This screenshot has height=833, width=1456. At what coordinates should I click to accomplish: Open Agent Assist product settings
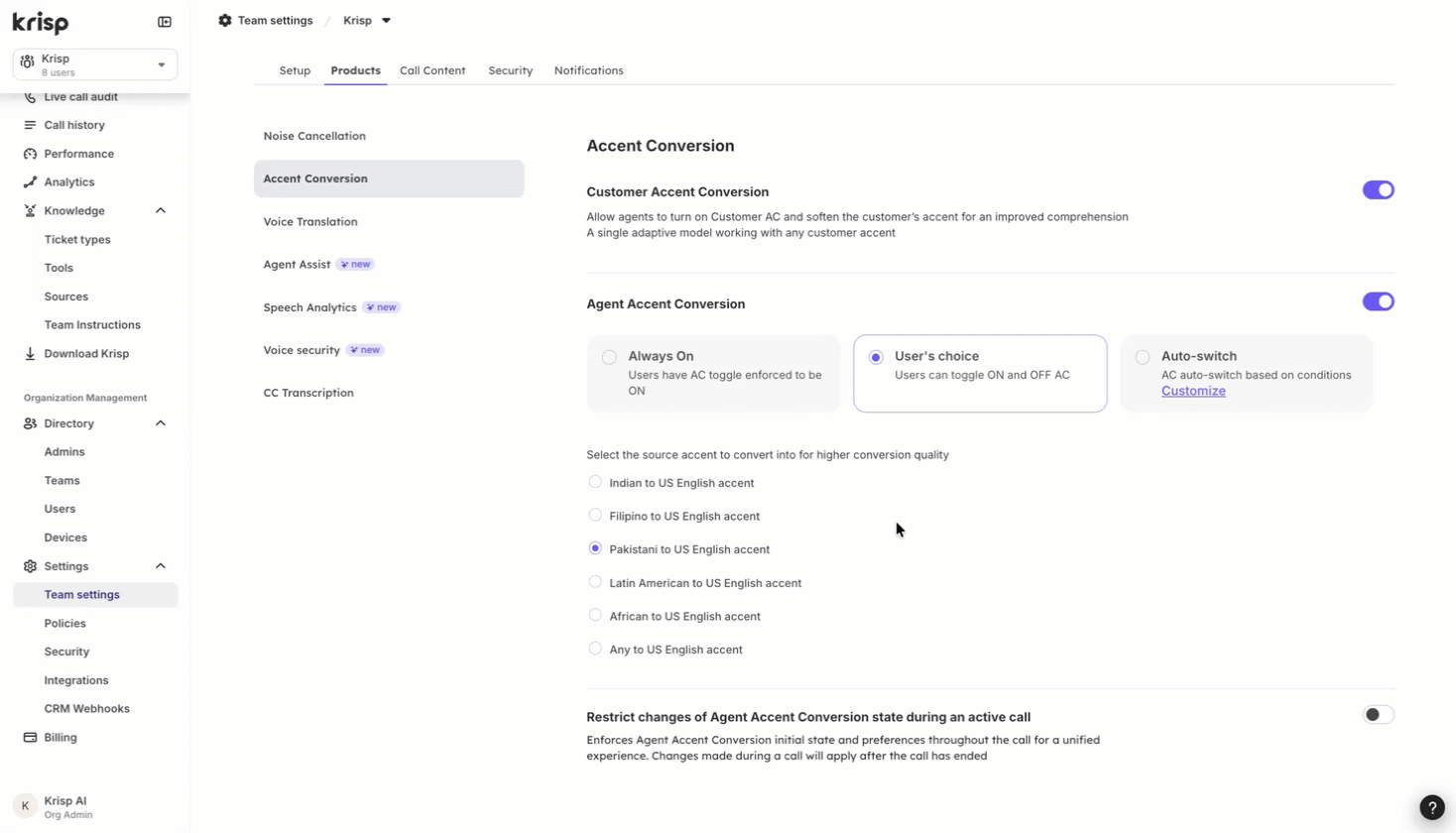389,265
